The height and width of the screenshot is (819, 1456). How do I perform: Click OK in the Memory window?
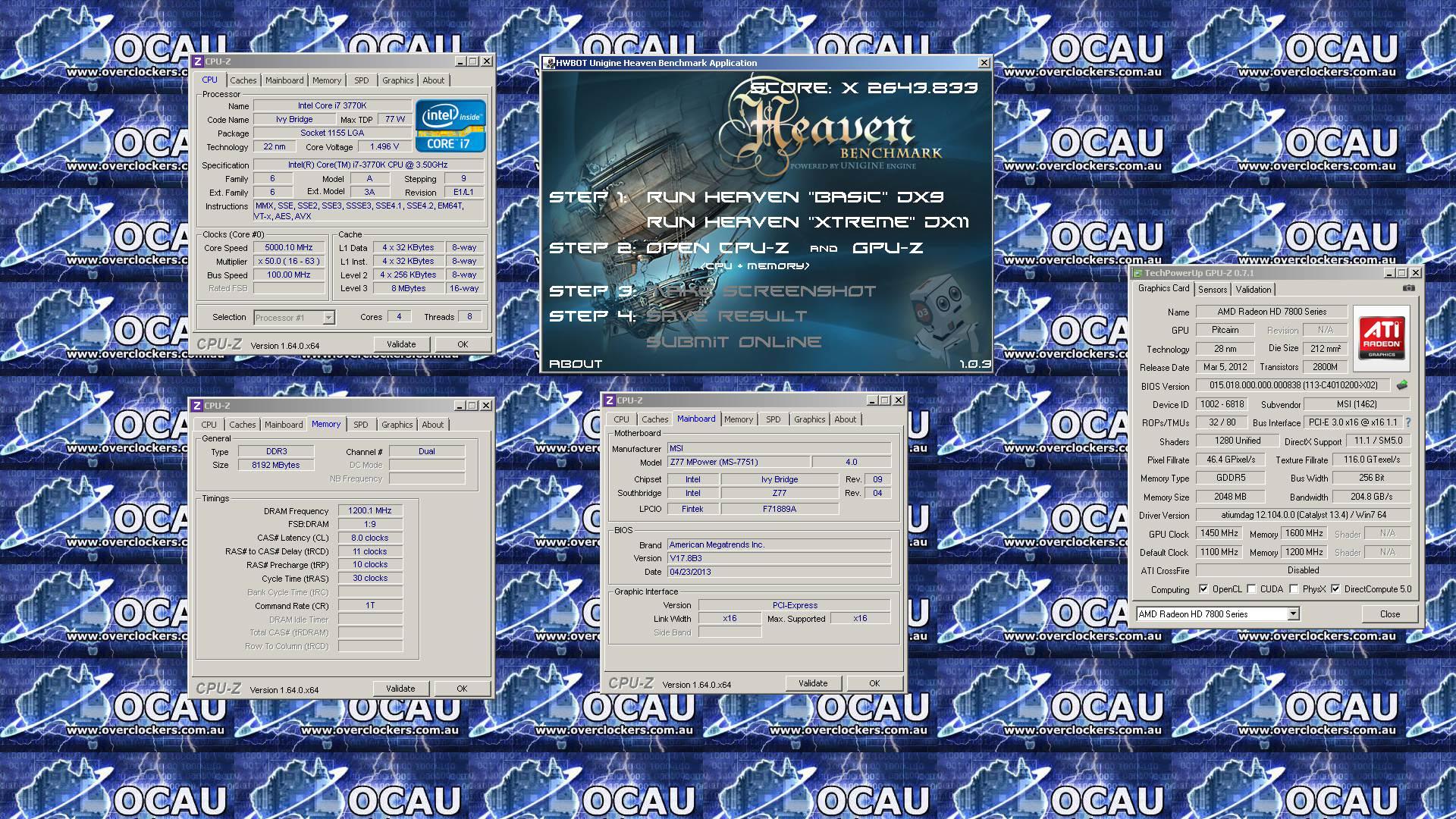[462, 689]
